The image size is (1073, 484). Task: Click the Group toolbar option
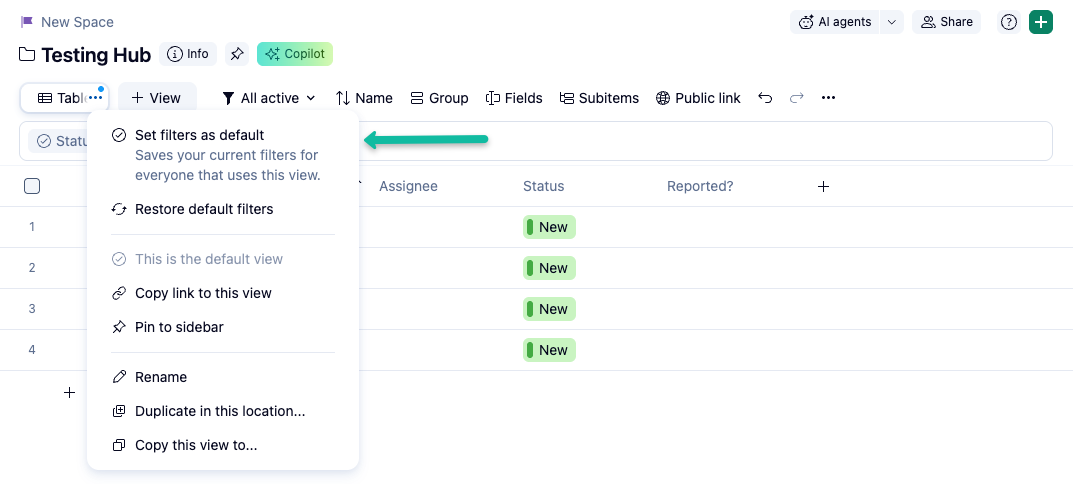pos(439,98)
